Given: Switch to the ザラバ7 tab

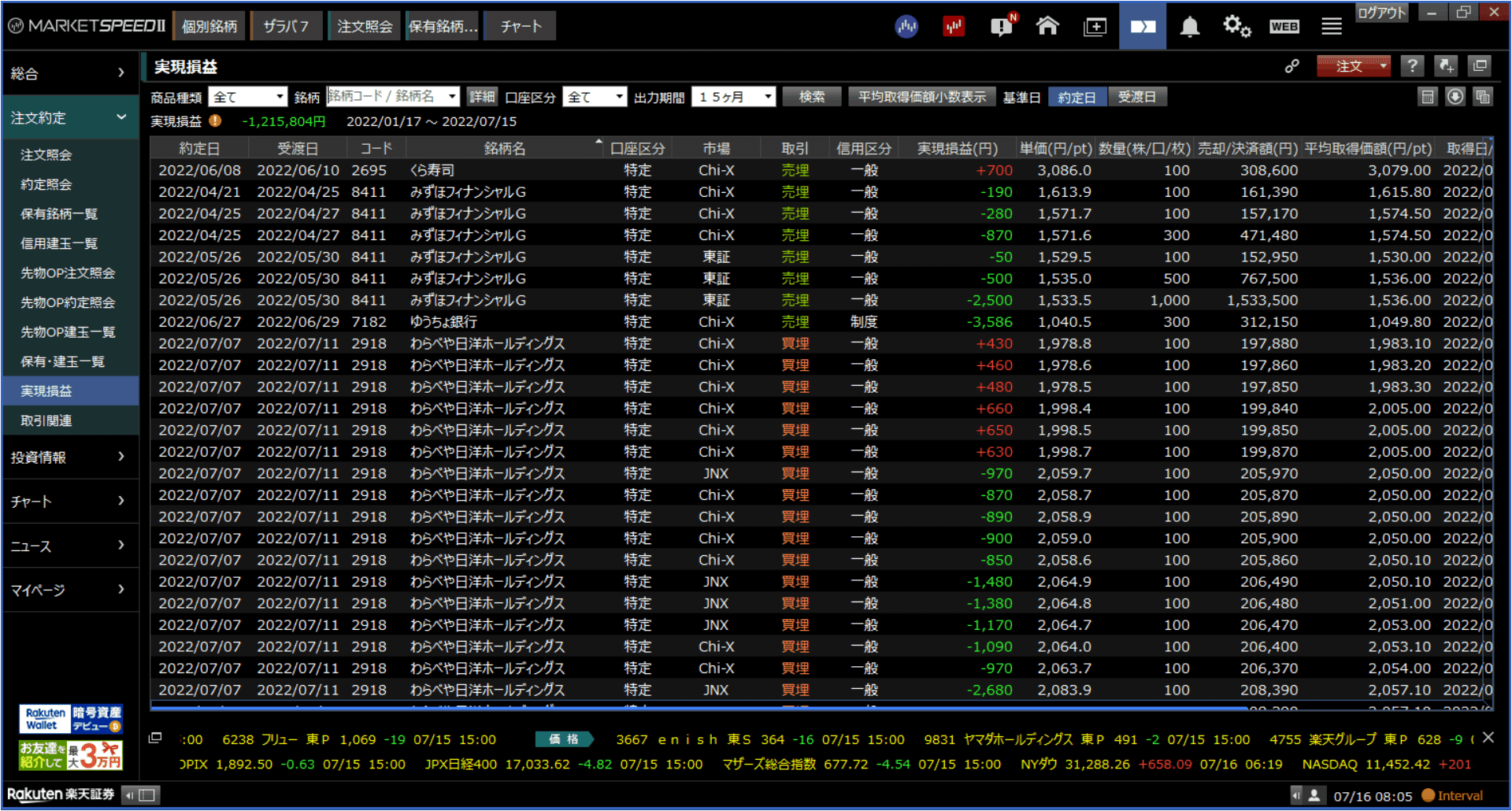Looking at the screenshot, I should point(286,26).
